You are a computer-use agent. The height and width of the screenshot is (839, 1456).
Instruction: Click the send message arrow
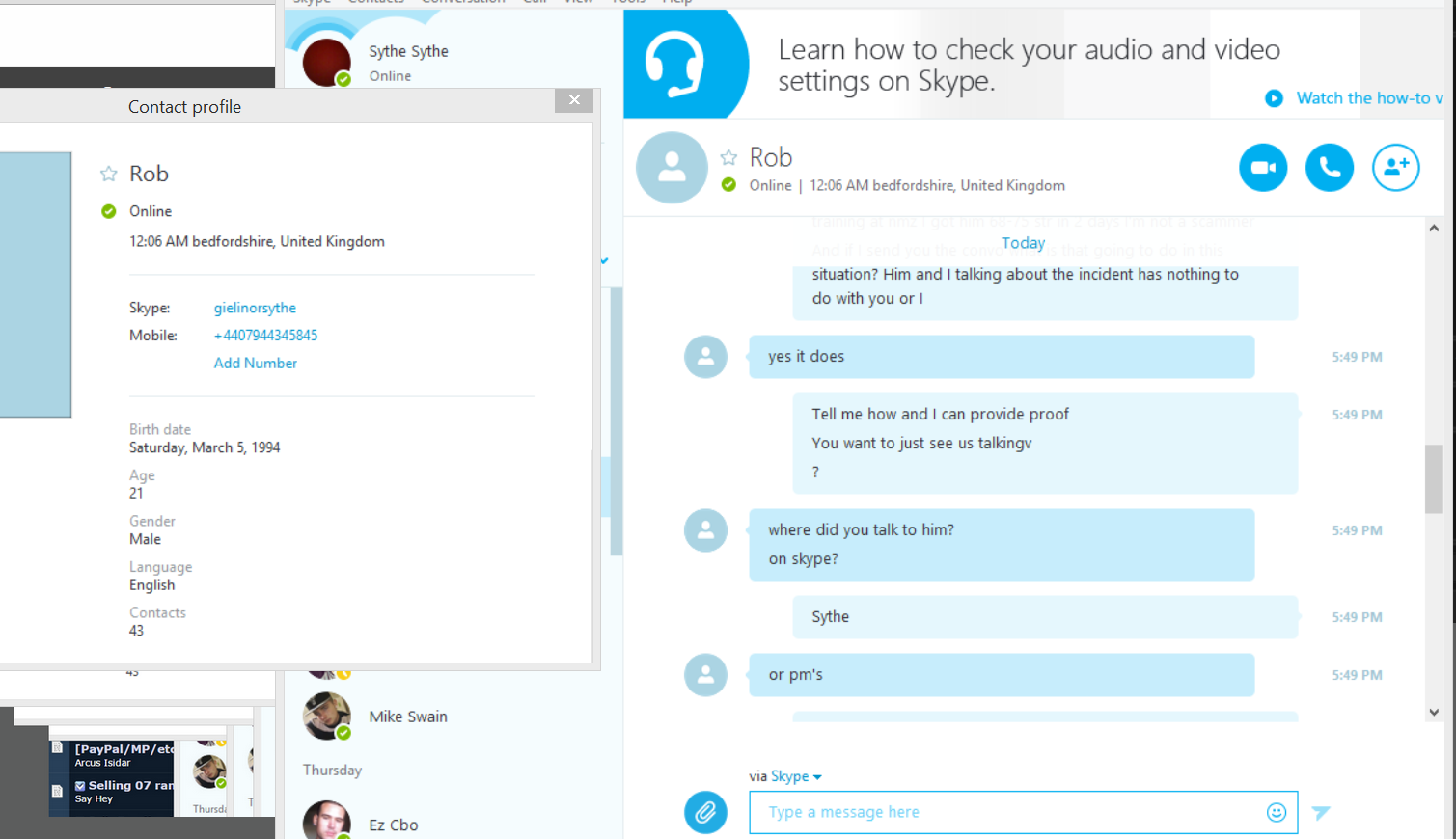1321,813
